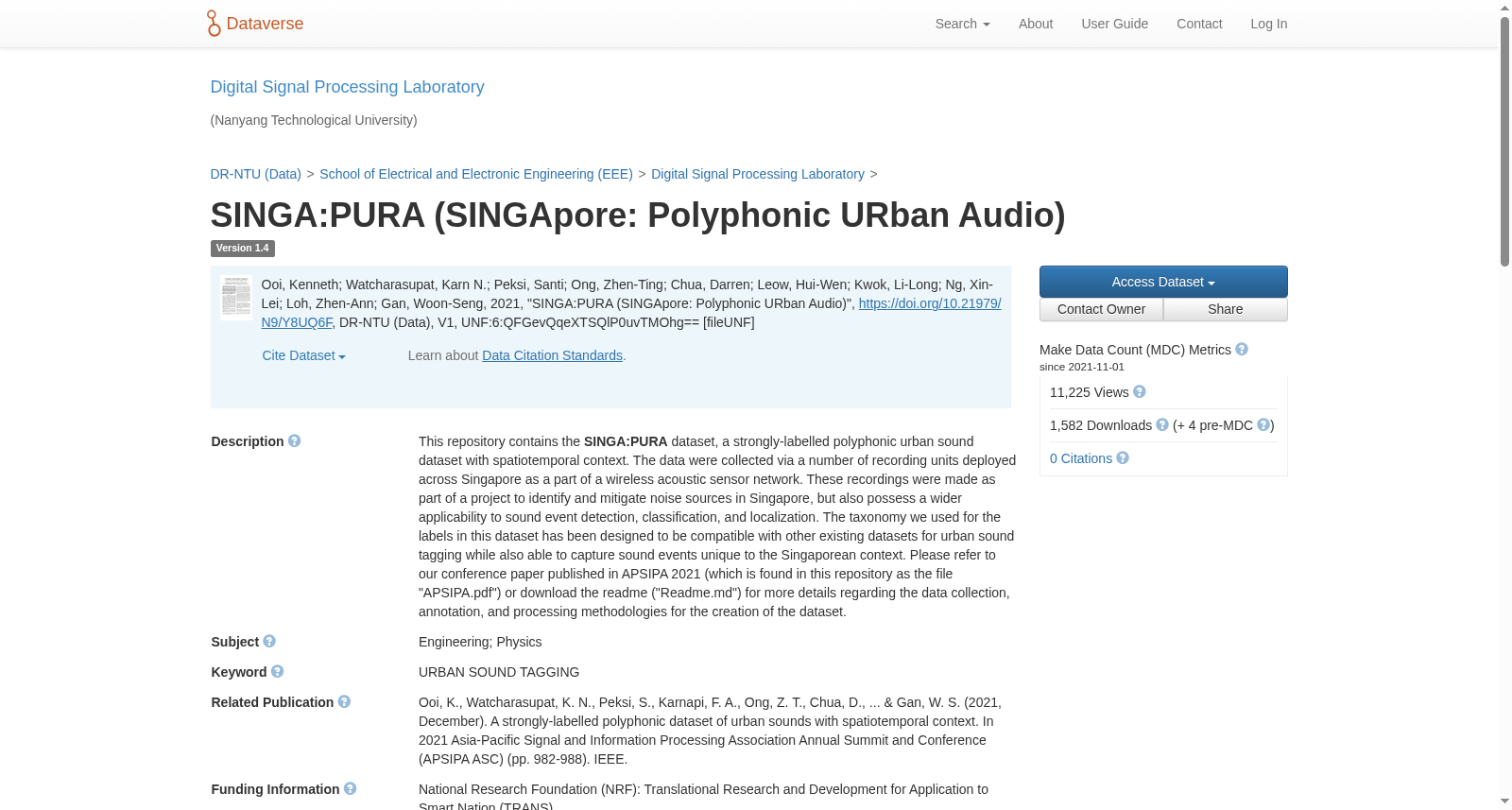Click the 'since 2021-11-01' date text
This screenshot has height=810, width=1512.
tap(1082, 367)
